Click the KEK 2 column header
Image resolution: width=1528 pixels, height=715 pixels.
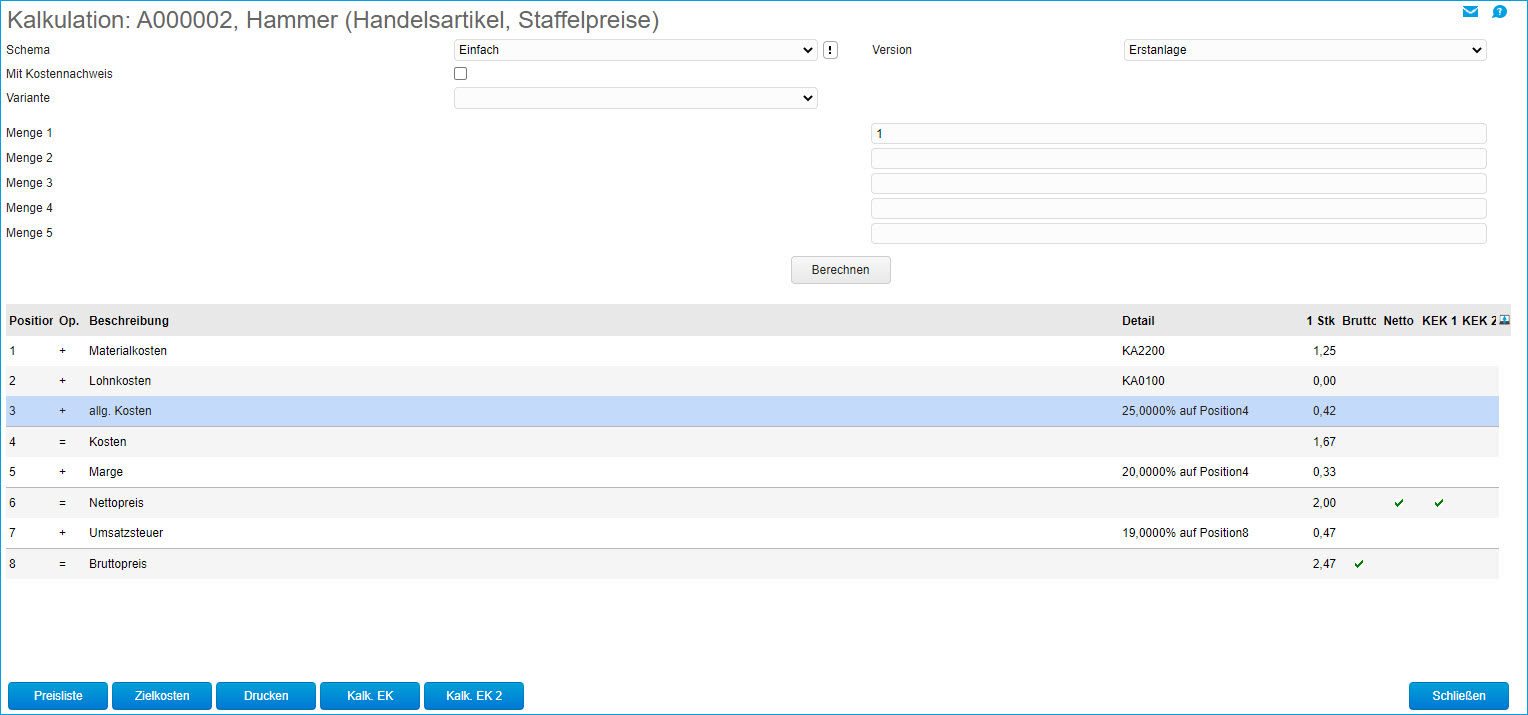coord(1479,321)
